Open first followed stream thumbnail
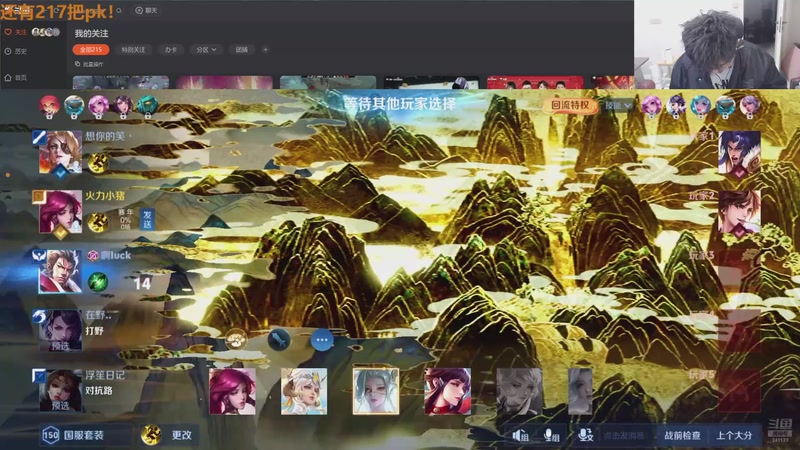 (x=121, y=82)
